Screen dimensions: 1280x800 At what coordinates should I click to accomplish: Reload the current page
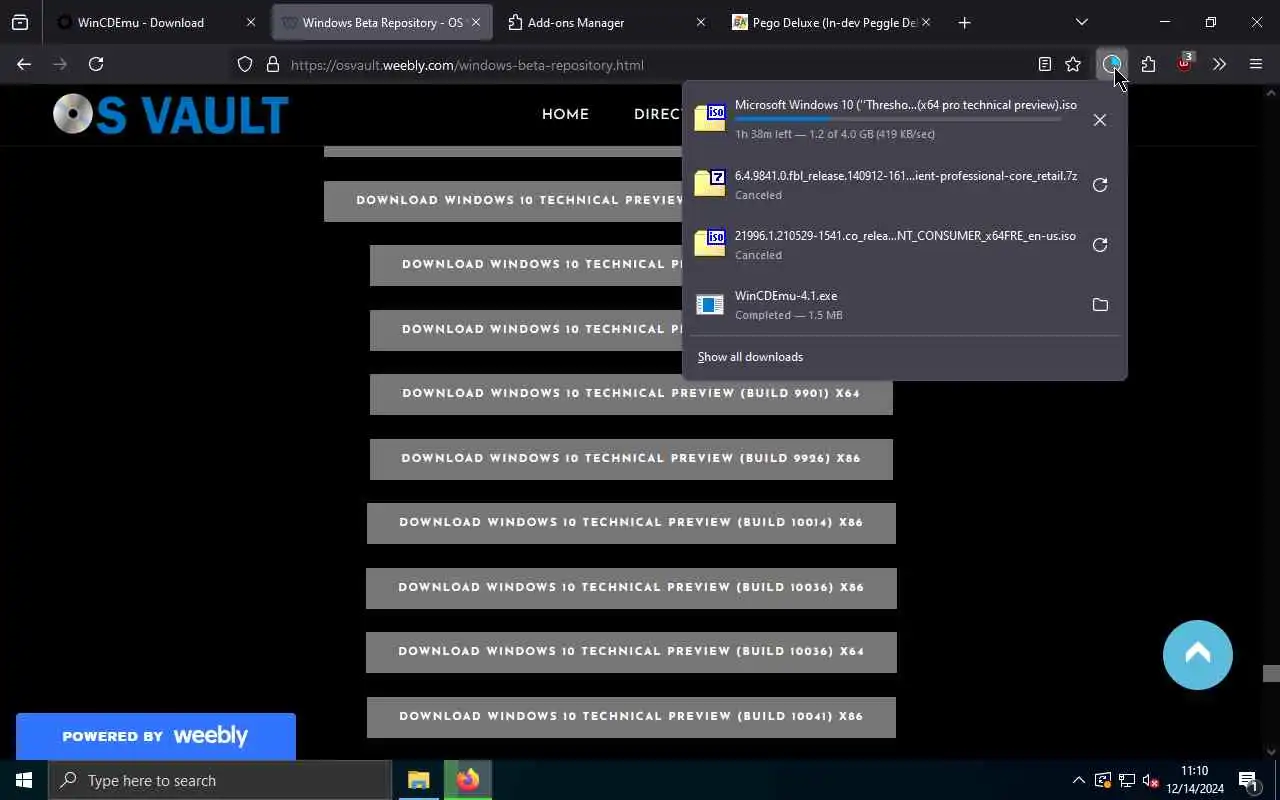pyautogui.click(x=96, y=65)
